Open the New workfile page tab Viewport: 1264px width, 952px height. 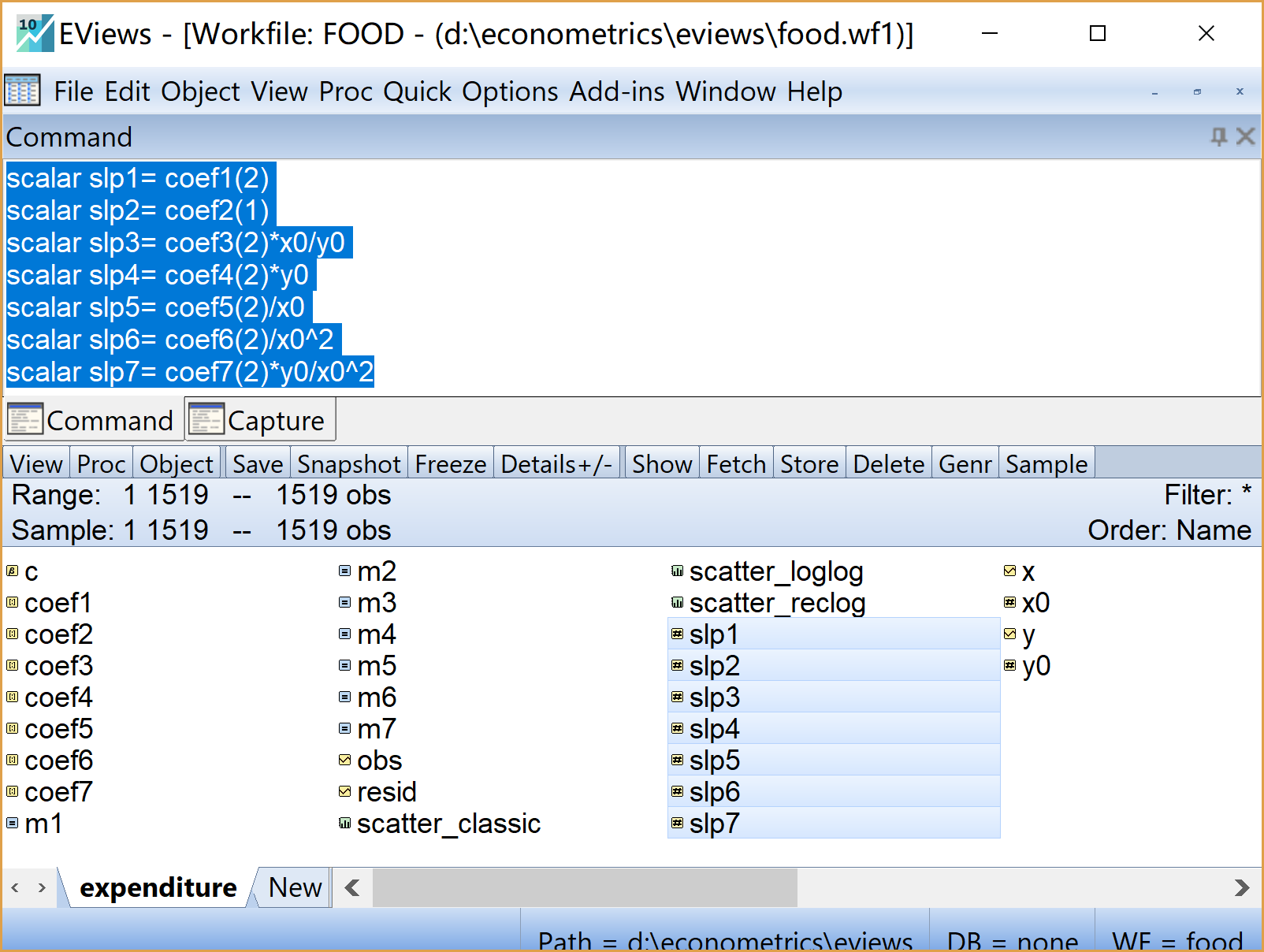[295, 888]
